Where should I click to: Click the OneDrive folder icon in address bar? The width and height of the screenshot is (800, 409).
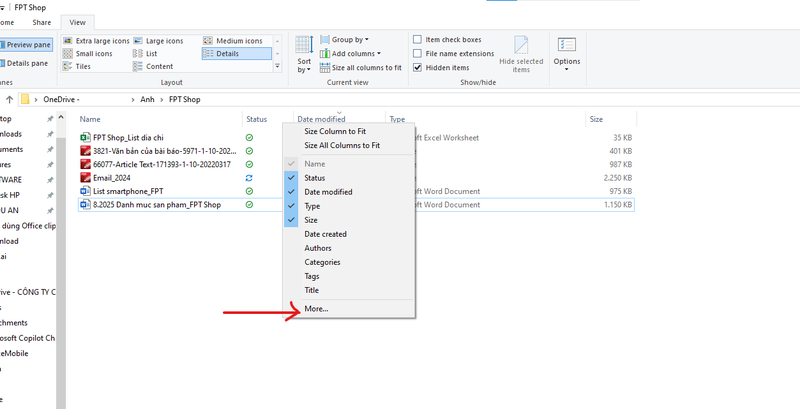click(25, 99)
